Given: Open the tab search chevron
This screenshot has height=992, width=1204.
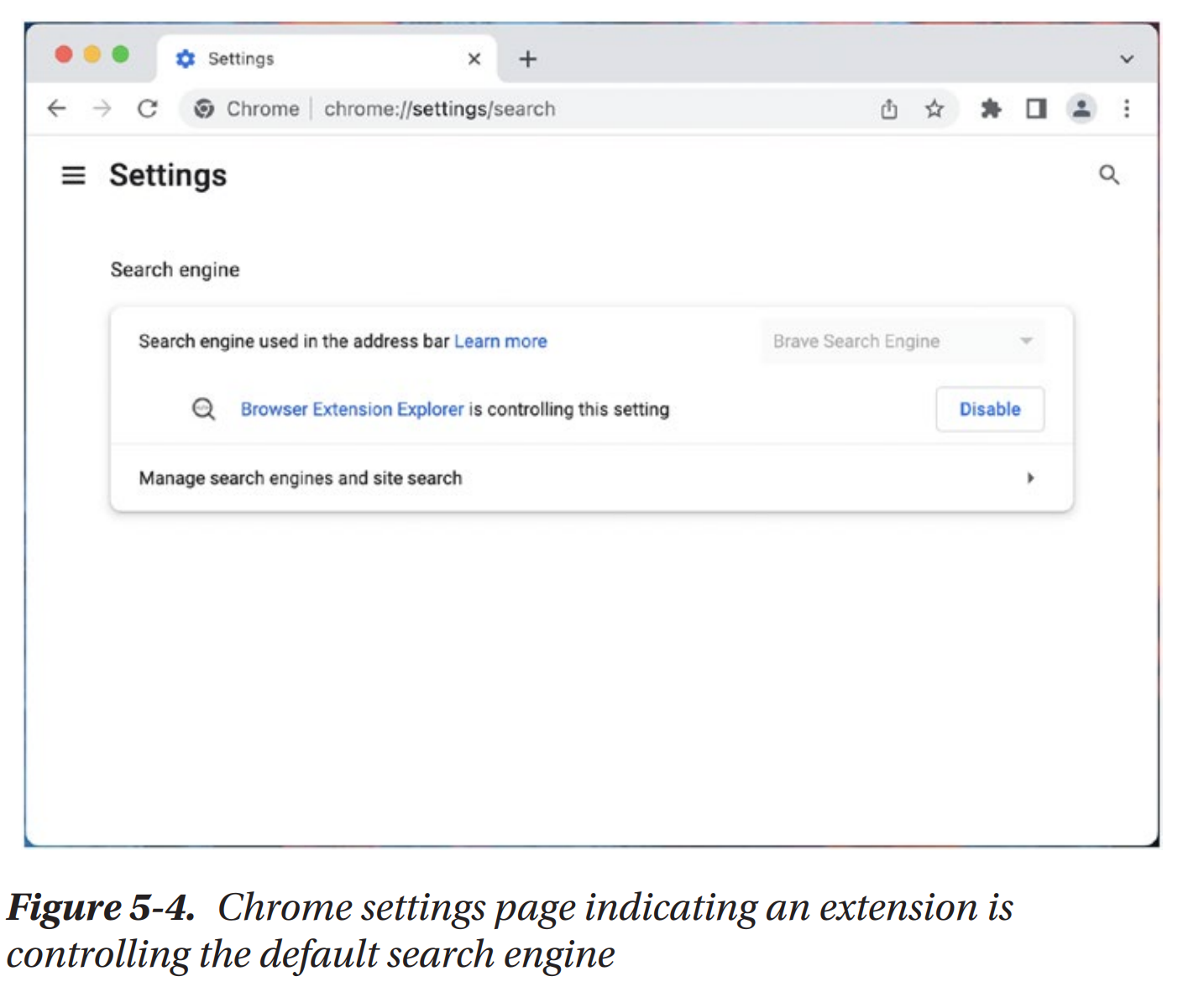Looking at the screenshot, I should click(x=1127, y=59).
